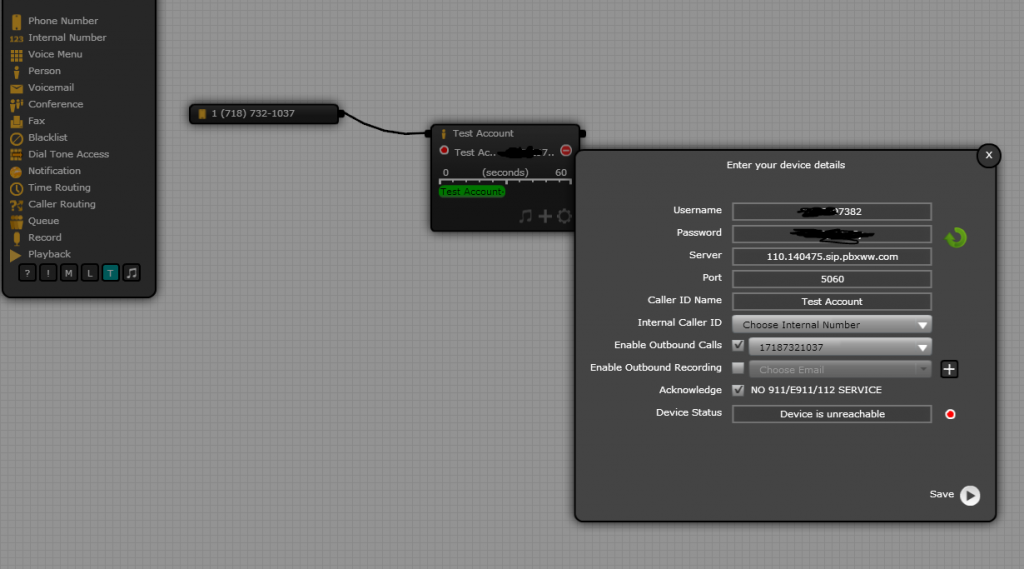Toggle Enable Outbound Calls checkbox

[x=738, y=345]
